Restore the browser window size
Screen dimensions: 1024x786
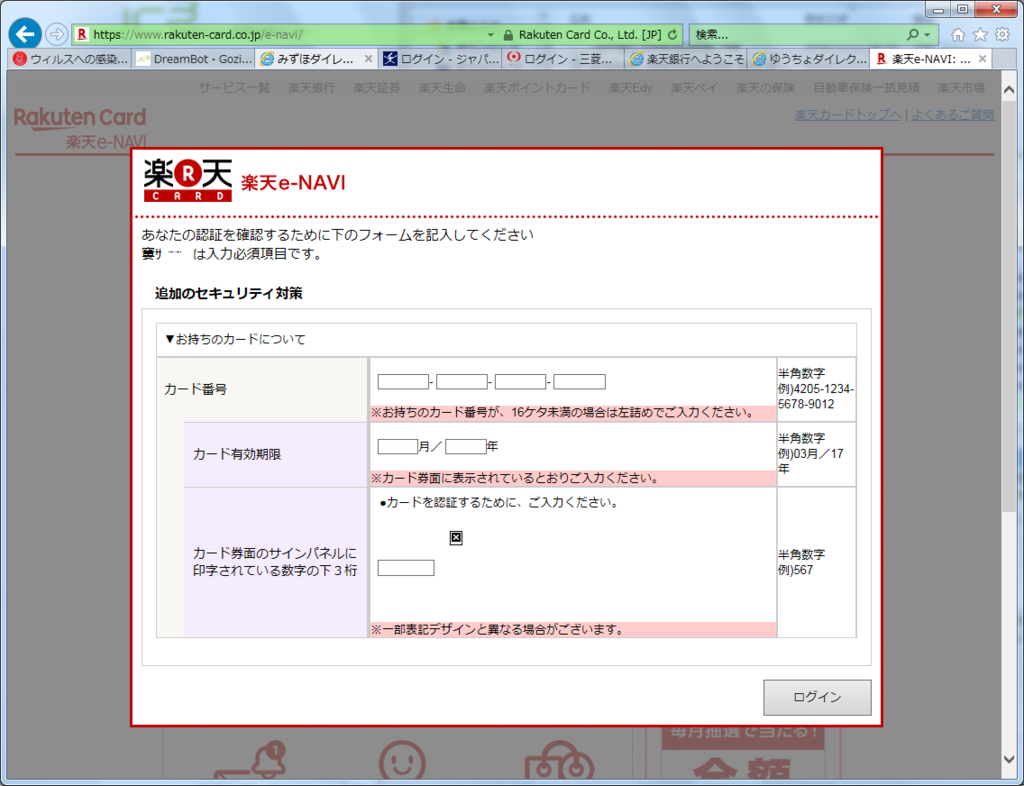tap(963, 9)
